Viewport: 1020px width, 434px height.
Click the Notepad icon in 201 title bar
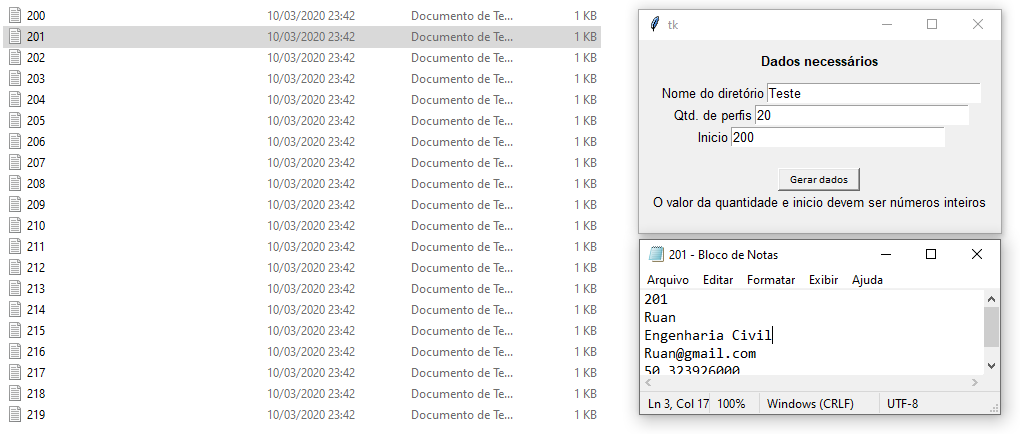(x=656, y=254)
